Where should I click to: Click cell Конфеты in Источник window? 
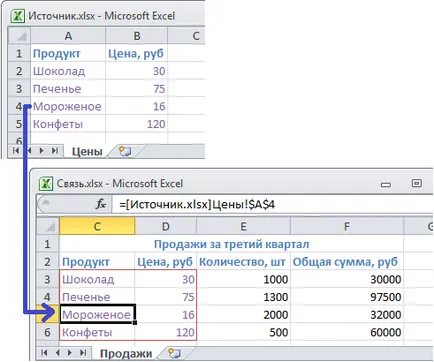68,124
